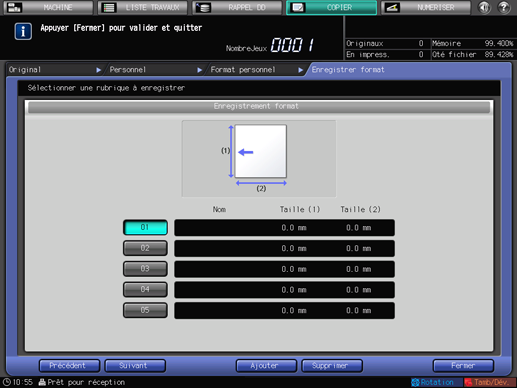This screenshot has width=517, height=388.
Task: Click the hard disk recall icon
Action: point(203,7)
